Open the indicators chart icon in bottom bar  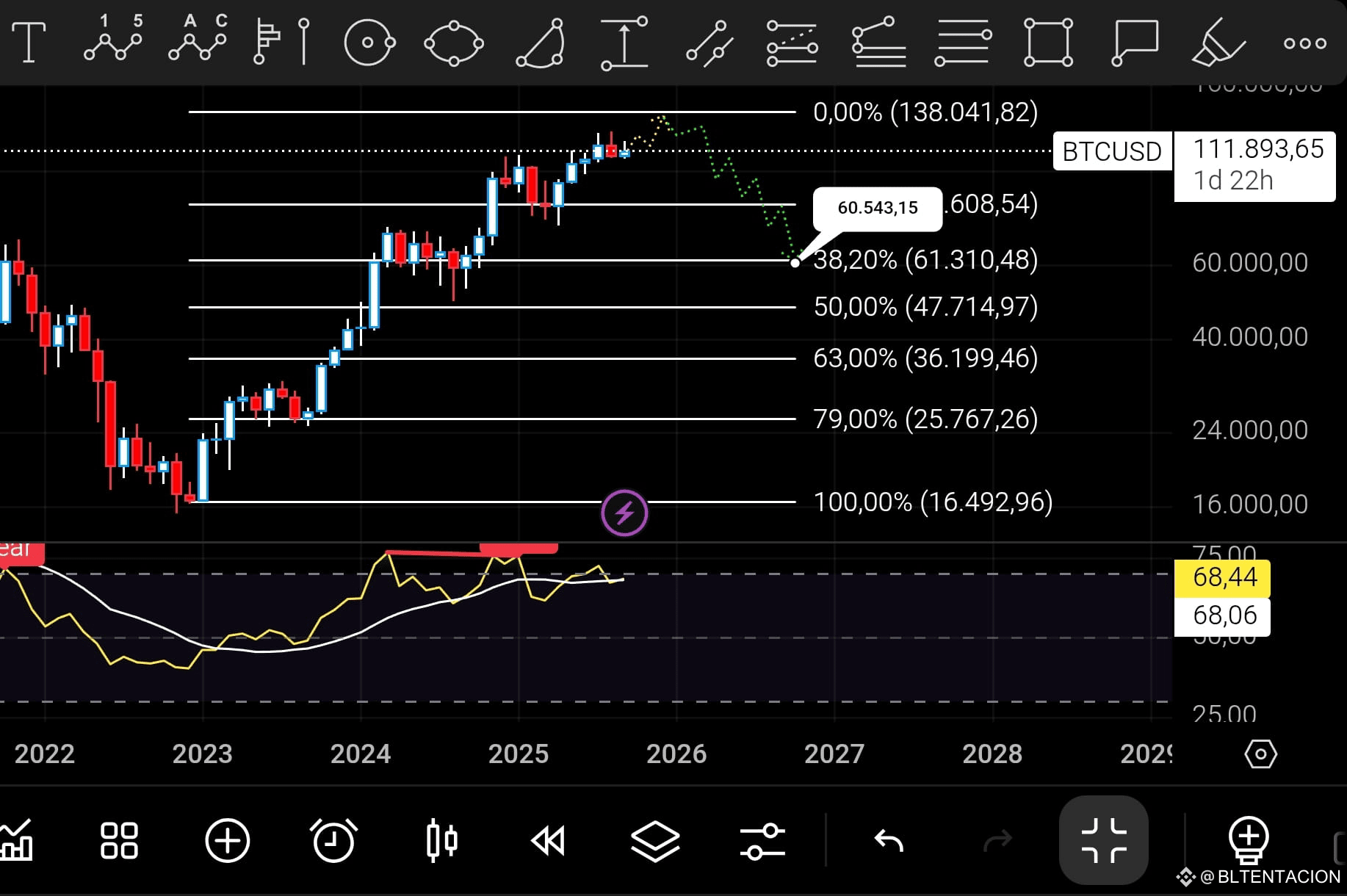pos(16,840)
